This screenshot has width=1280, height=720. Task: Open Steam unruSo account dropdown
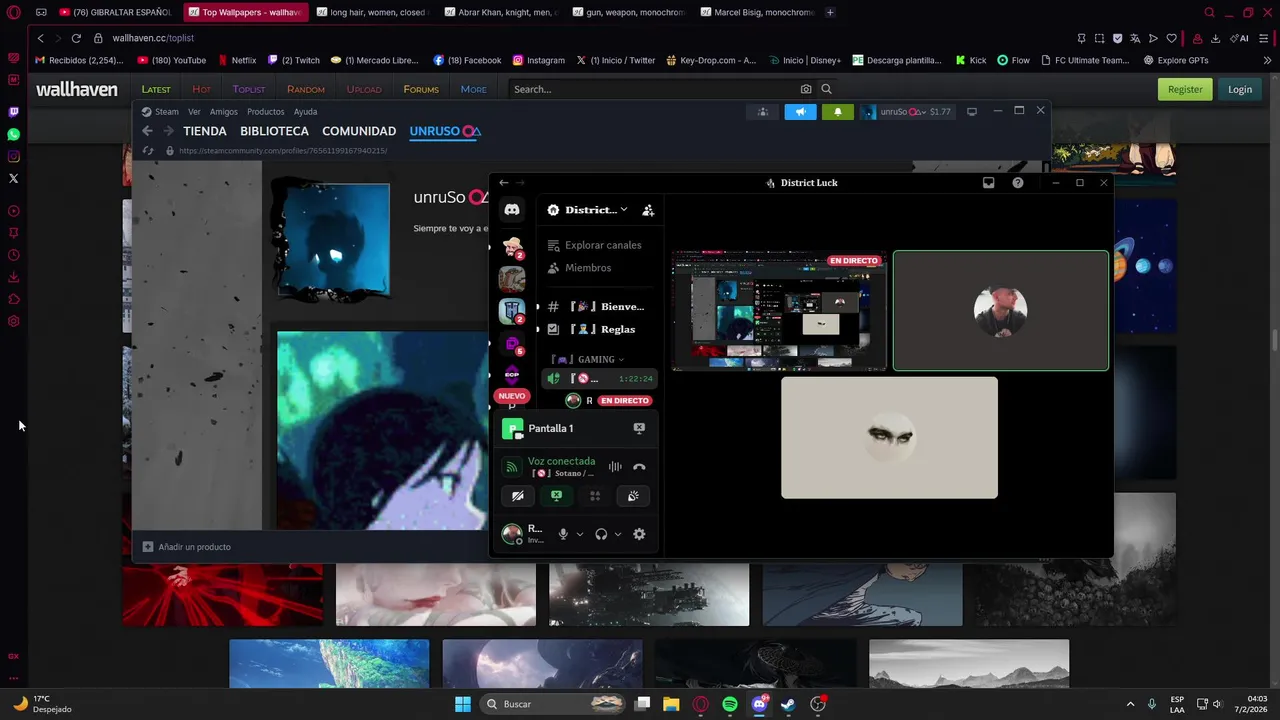coord(906,112)
